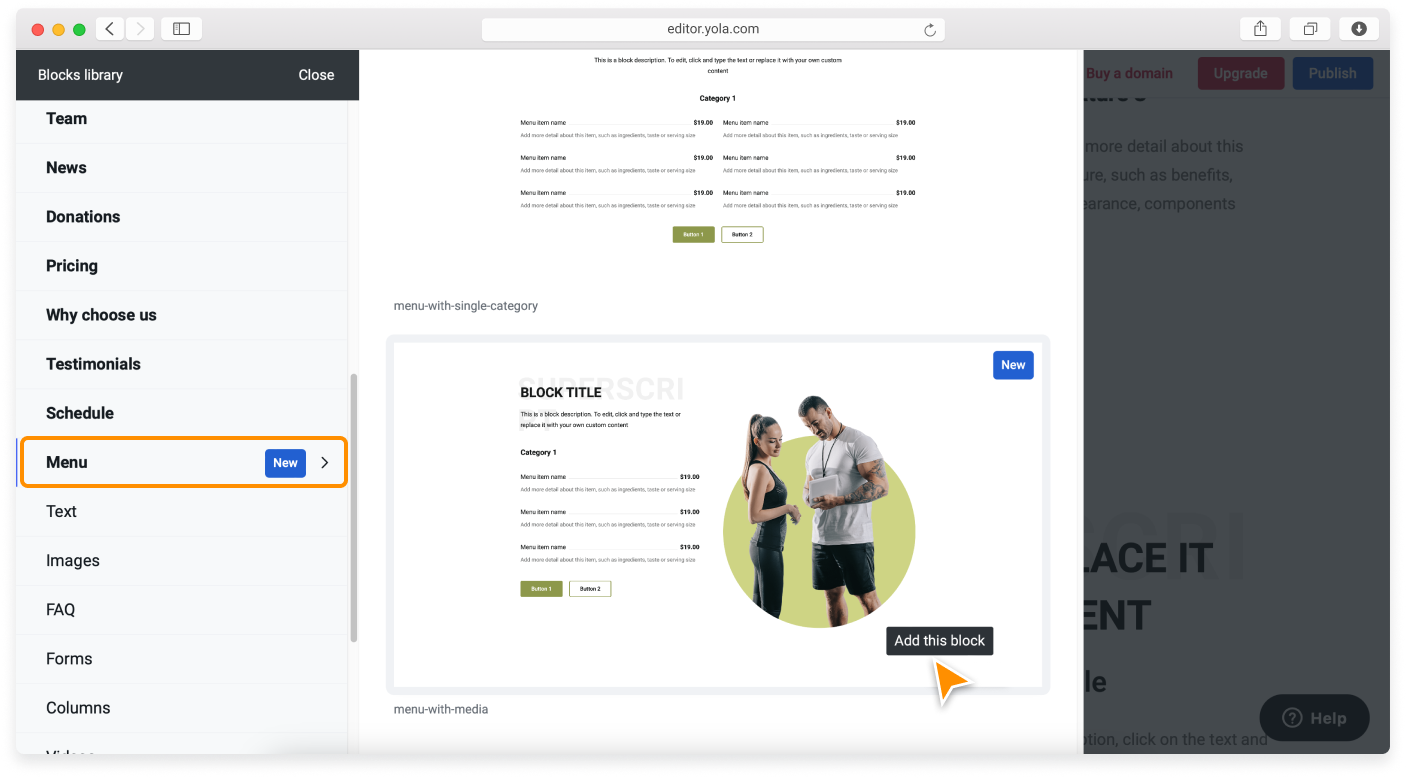1406x778 pixels.
Task: Close the Blocks library panel
Action: click(x=316, y=75)
